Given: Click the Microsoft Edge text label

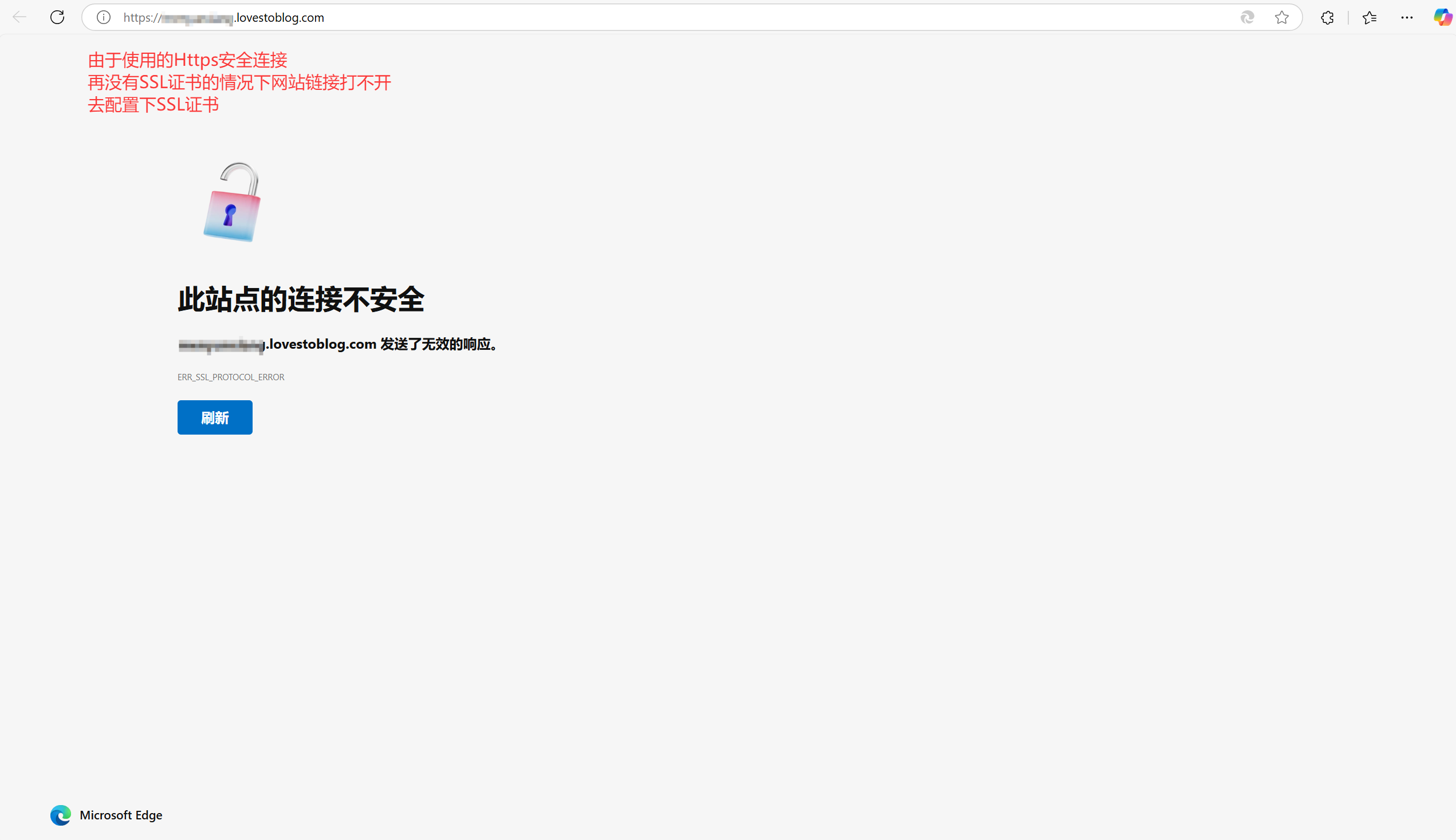Looking at the screenshot, I should [x=121, y=815].
